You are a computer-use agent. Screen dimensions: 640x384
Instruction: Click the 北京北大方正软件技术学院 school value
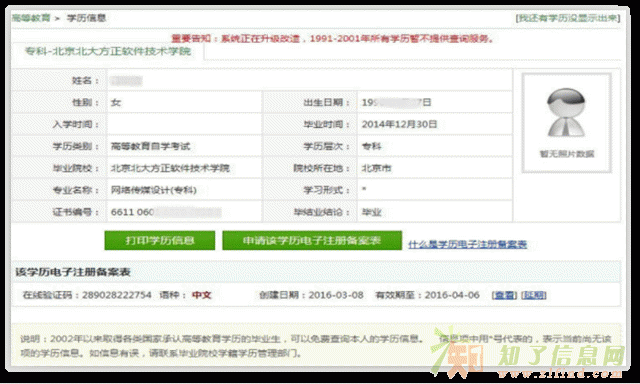[170, 168]
